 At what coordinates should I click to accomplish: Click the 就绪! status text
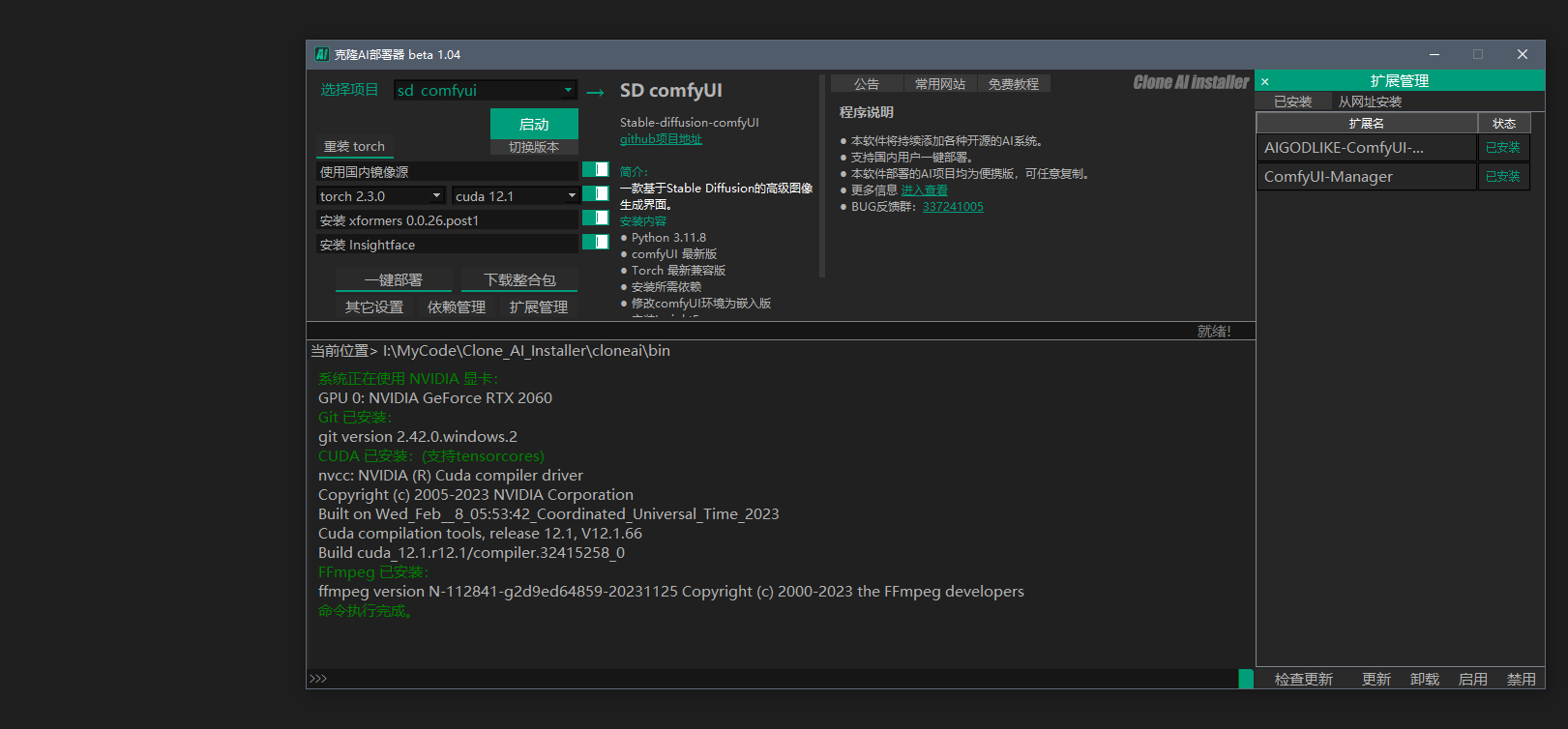pyautogui.click(x=1214, y=331)
